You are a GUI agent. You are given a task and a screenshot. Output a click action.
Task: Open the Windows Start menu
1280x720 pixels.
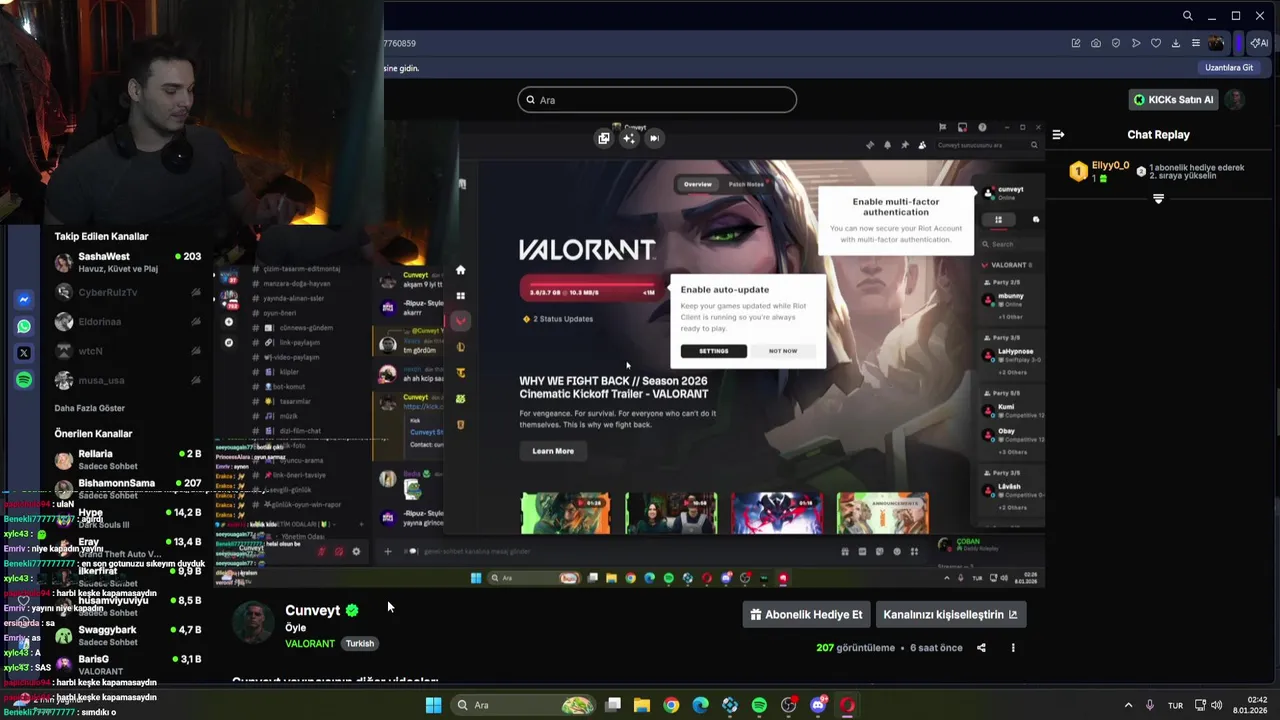(433, 705)
